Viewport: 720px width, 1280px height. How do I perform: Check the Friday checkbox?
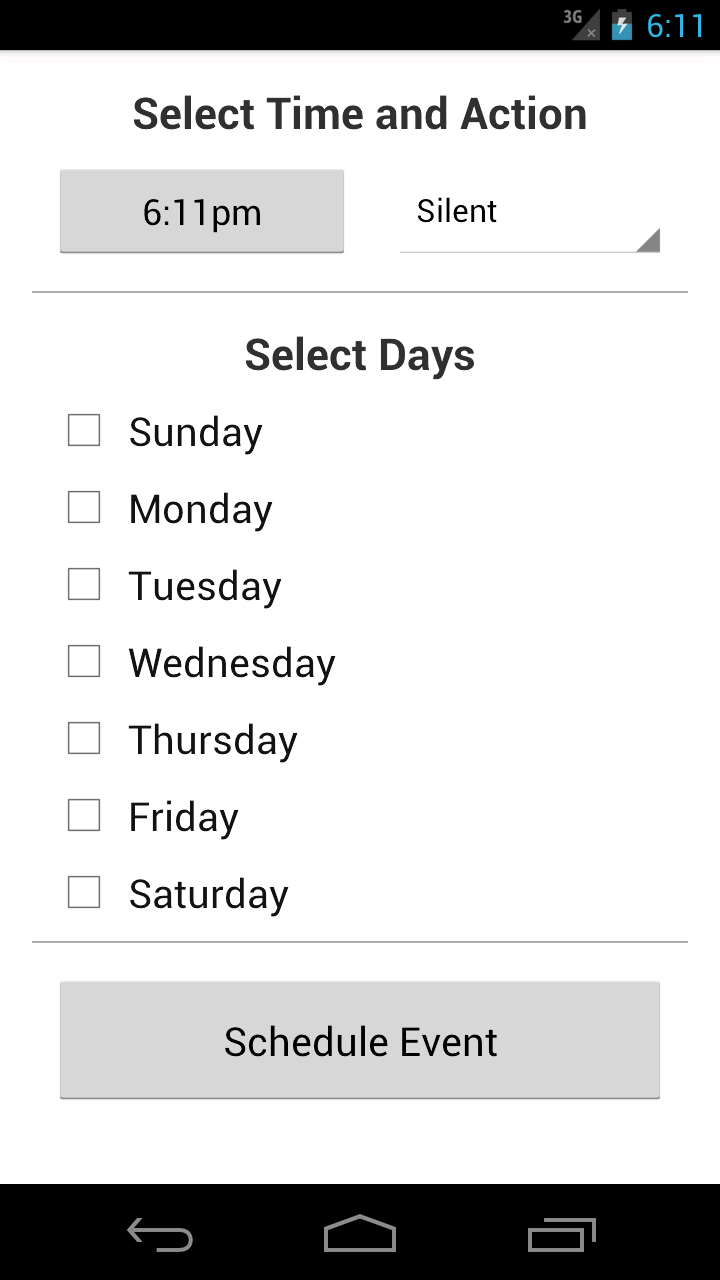click(x=84, y=816)
